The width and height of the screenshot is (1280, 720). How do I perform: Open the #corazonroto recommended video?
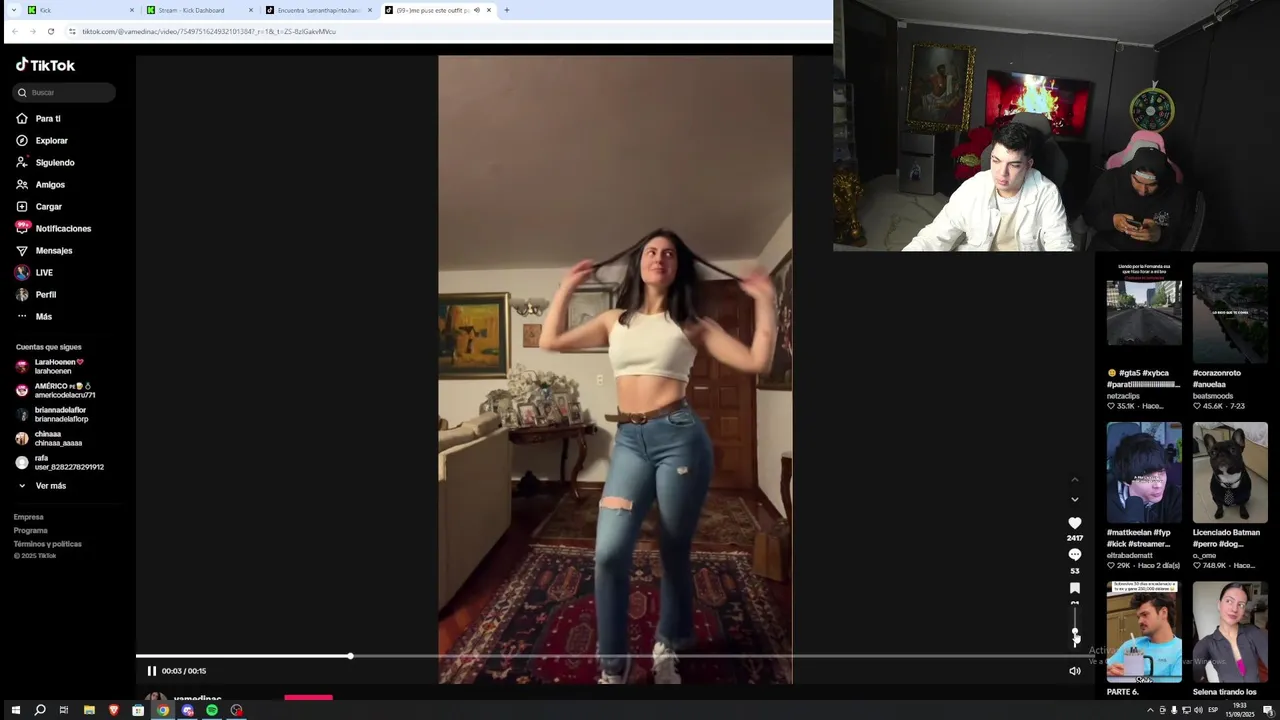pyautogui.click(x=1230, y=313)
